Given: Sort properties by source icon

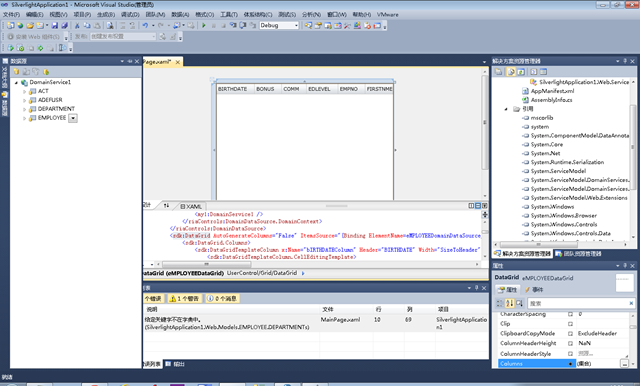Looking at the screenshot, I should click(519, 303).
